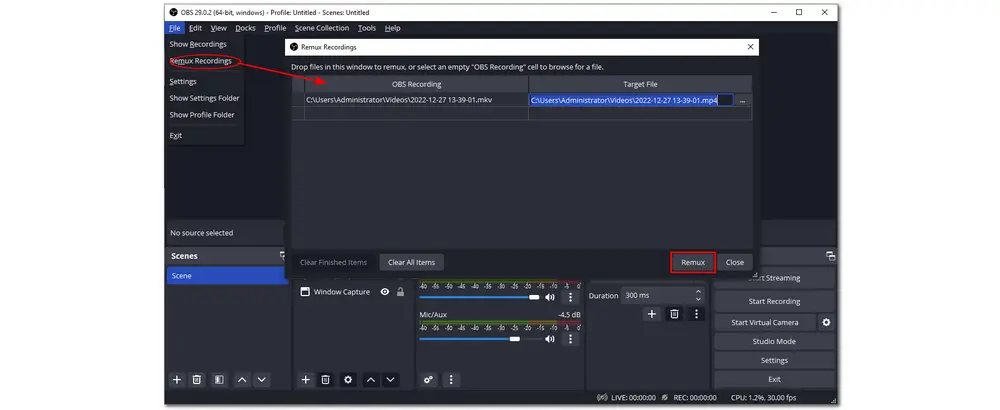Open transition properties three-dot menu
Screen dimensions: 1000x410
[696, 314]
